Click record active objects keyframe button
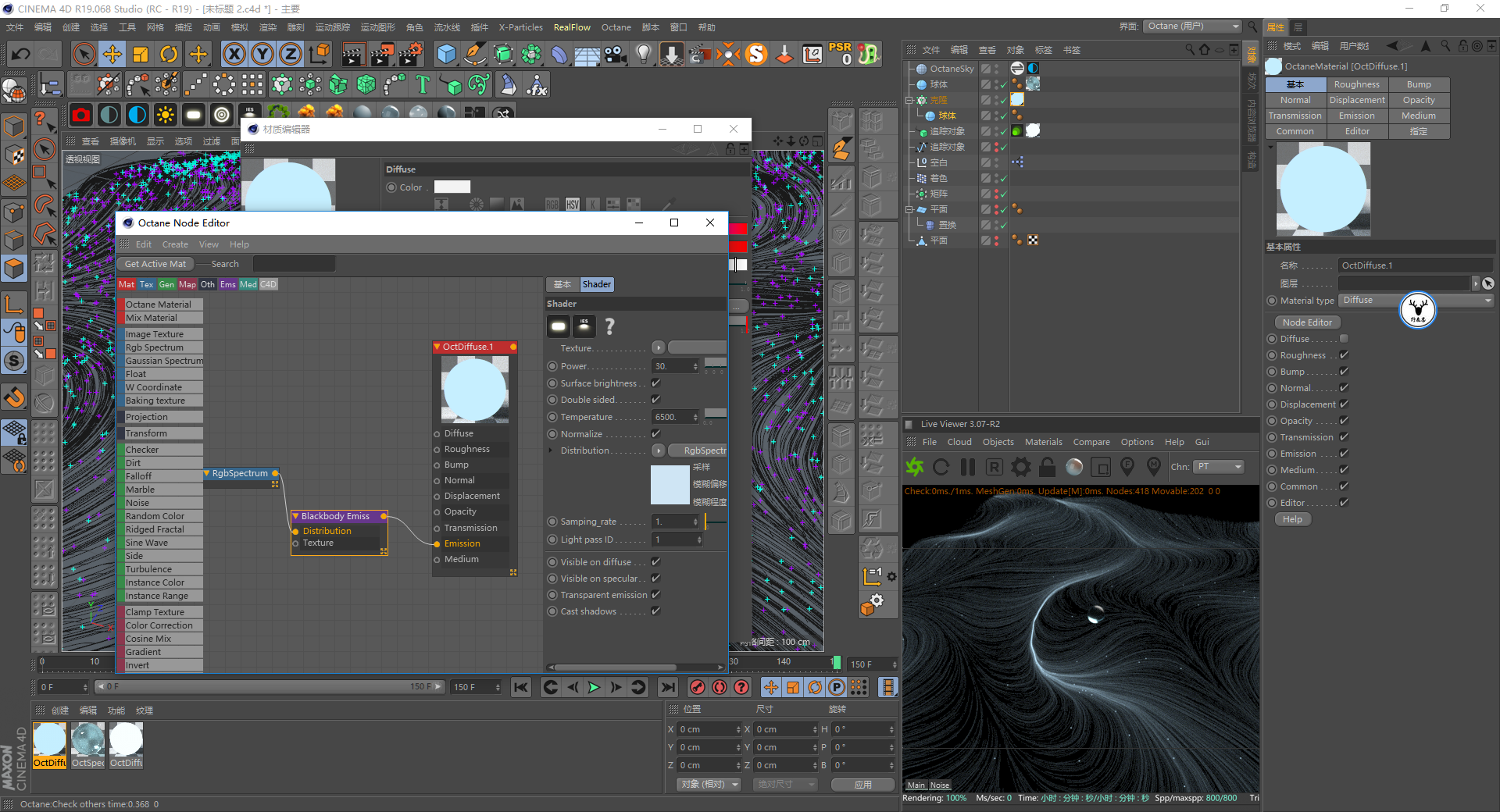This screenshot has width=1500, height=812. pos(698,687)
